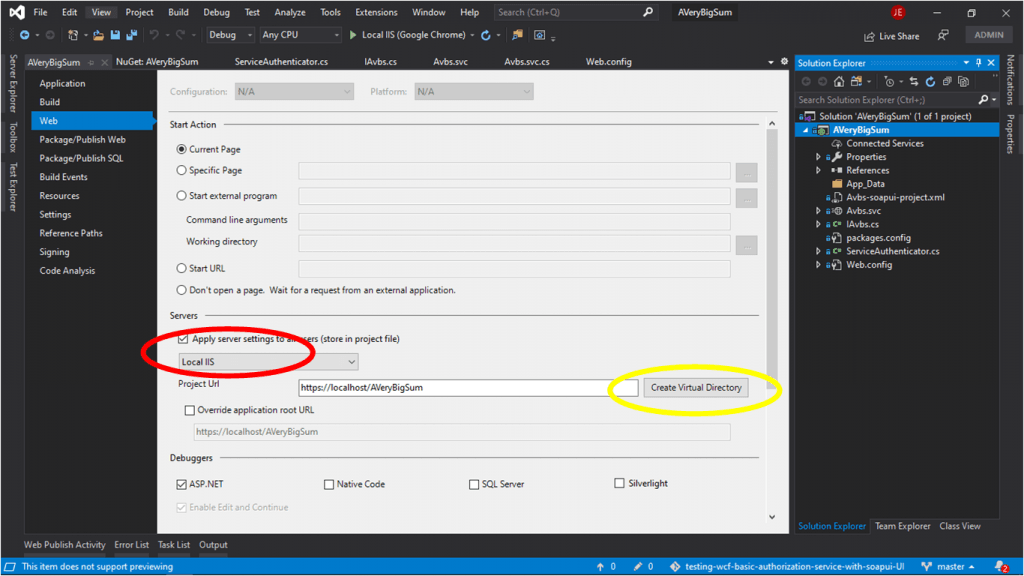The width and height of the screenshot is (1024, 576).
Task: Expand the ServiceAuthenticator.cs node
Action: click(818, 251)
